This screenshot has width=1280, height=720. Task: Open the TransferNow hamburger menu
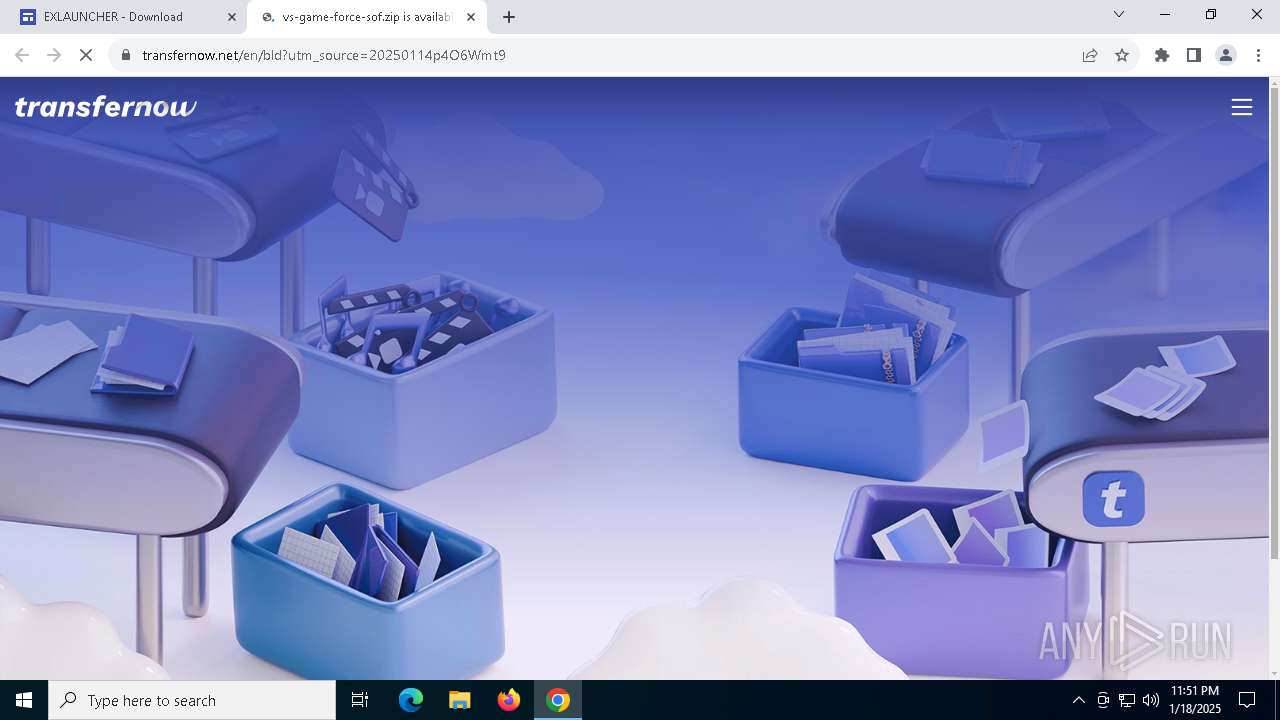coord(1241,107)
